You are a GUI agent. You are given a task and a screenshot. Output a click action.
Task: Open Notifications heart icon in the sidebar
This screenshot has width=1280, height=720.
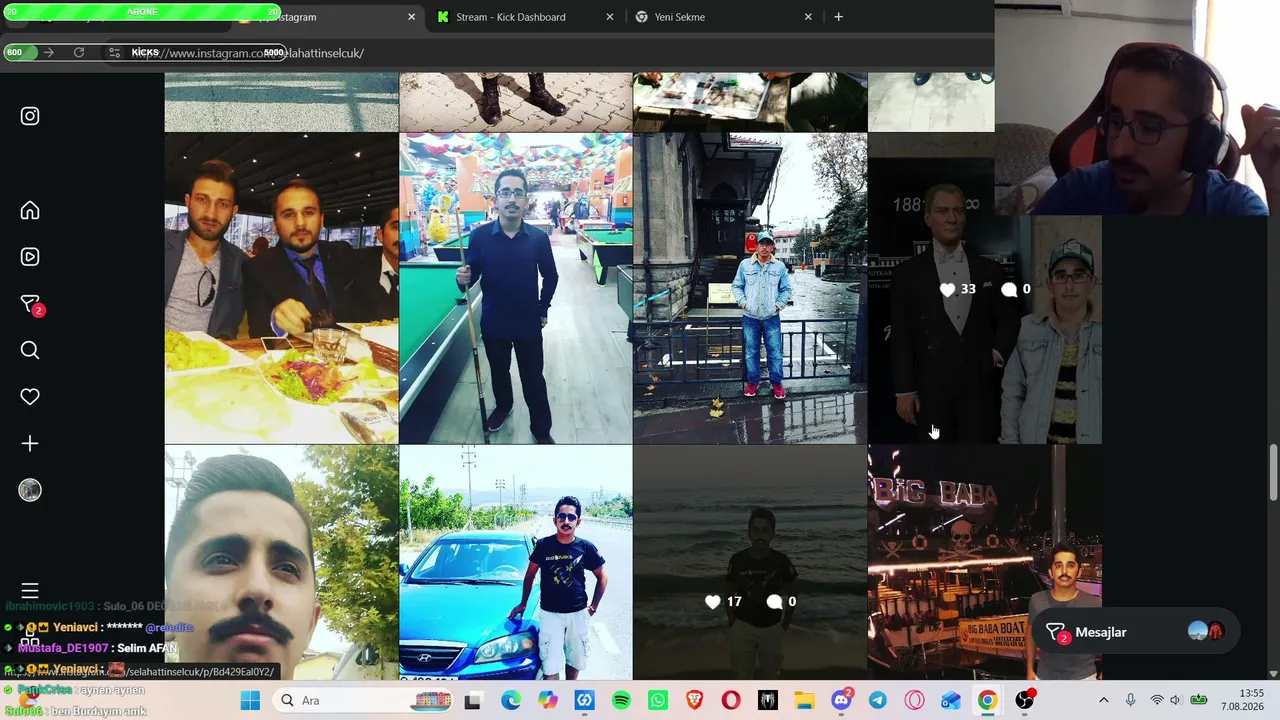coord(30,397)
